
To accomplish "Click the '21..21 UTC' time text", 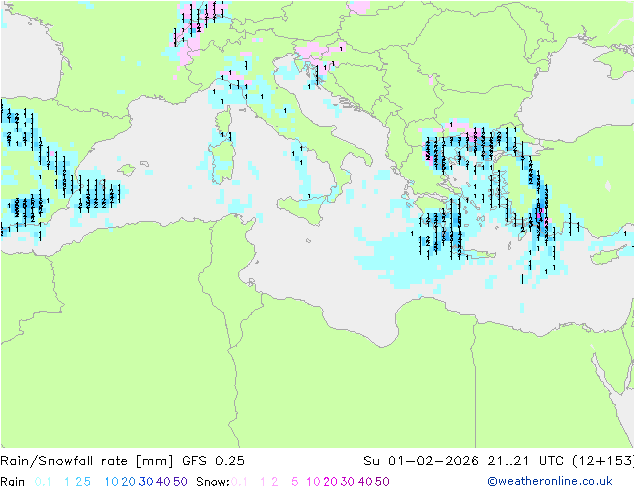I will [526, 461].
